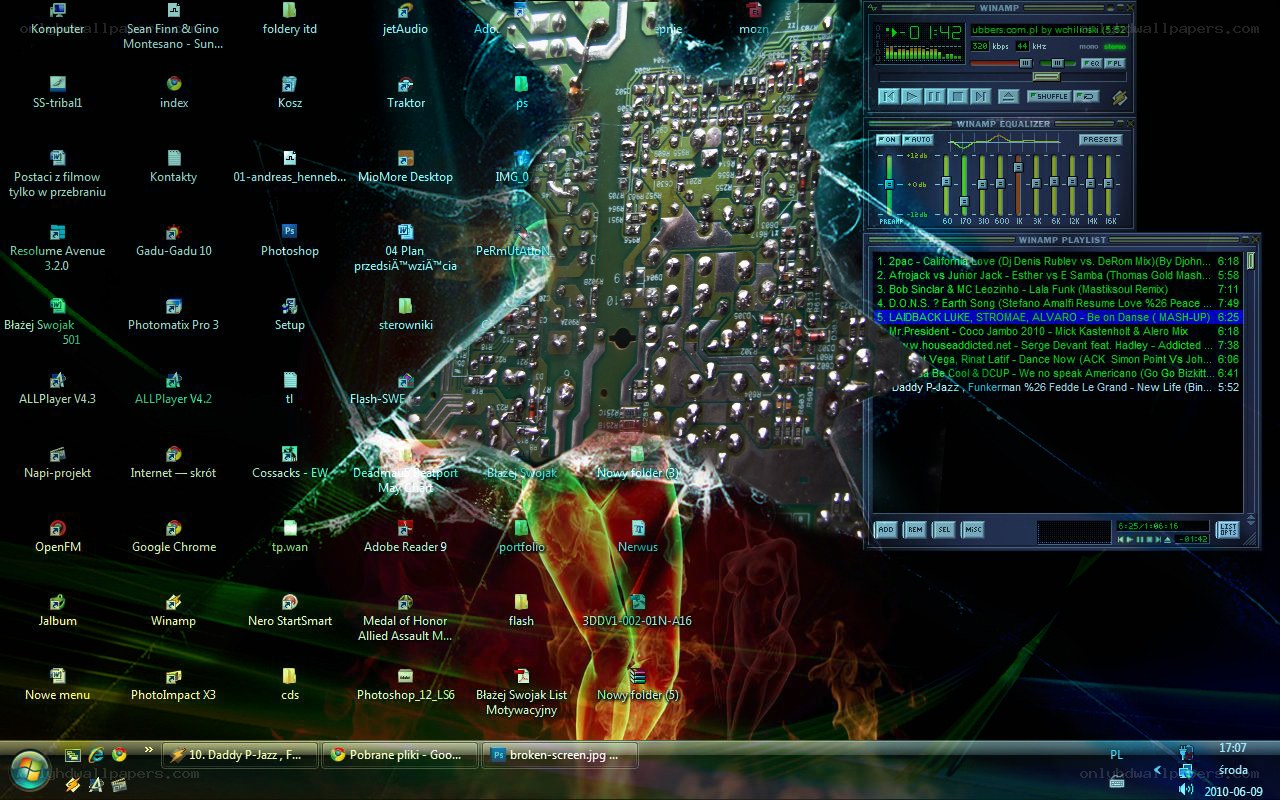Click the 1K equalizer band slider
Viewport: 1280px width, 800px height.
[1019, 184]
